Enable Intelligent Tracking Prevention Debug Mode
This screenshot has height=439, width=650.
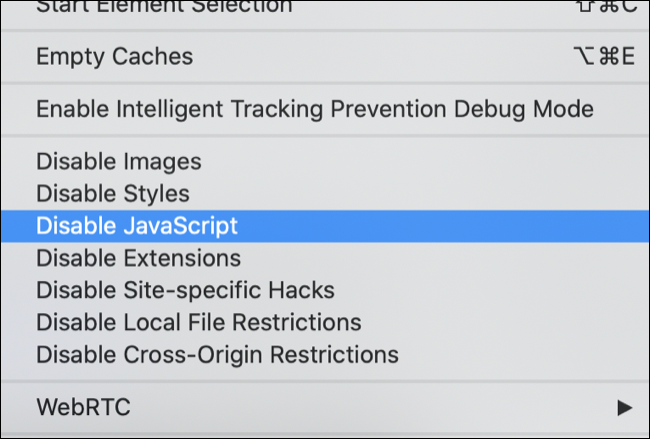point(315,108)
